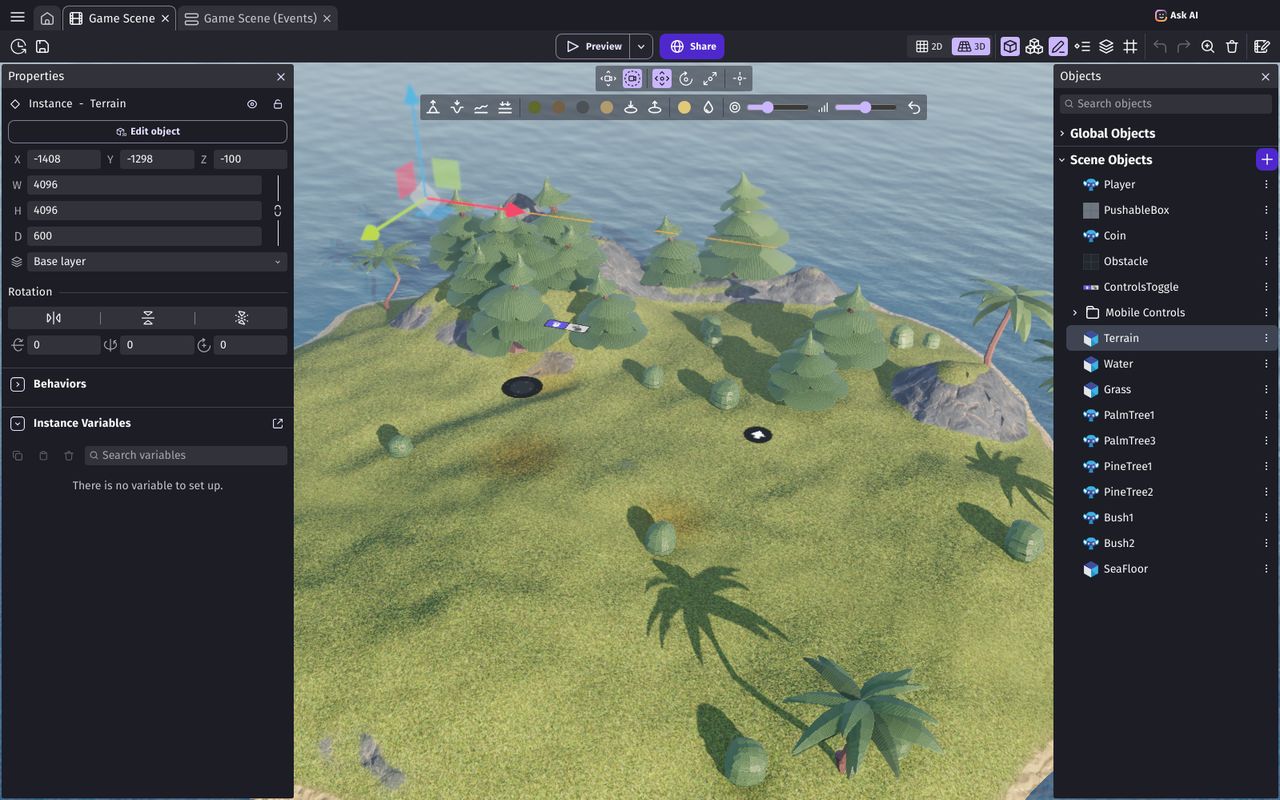Go to the home page tab
The width and height of the screenshot is (1280, 800).
tap(47, 18)
